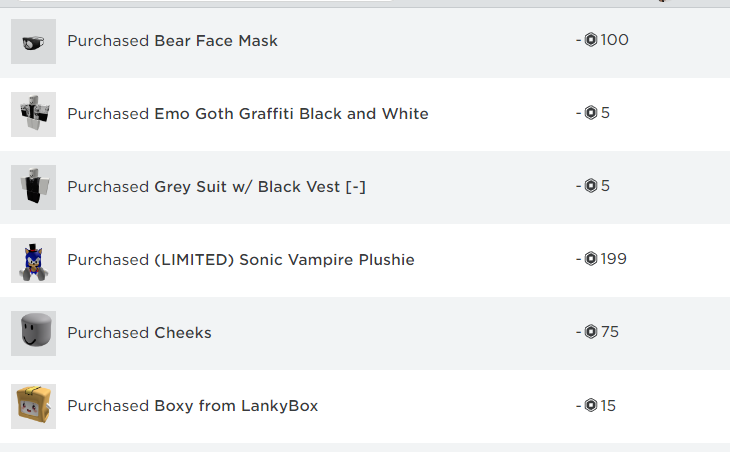The image size is (730, 452).
Task: Click the Robux icon beside 75
Action: (x=591, y=332)
